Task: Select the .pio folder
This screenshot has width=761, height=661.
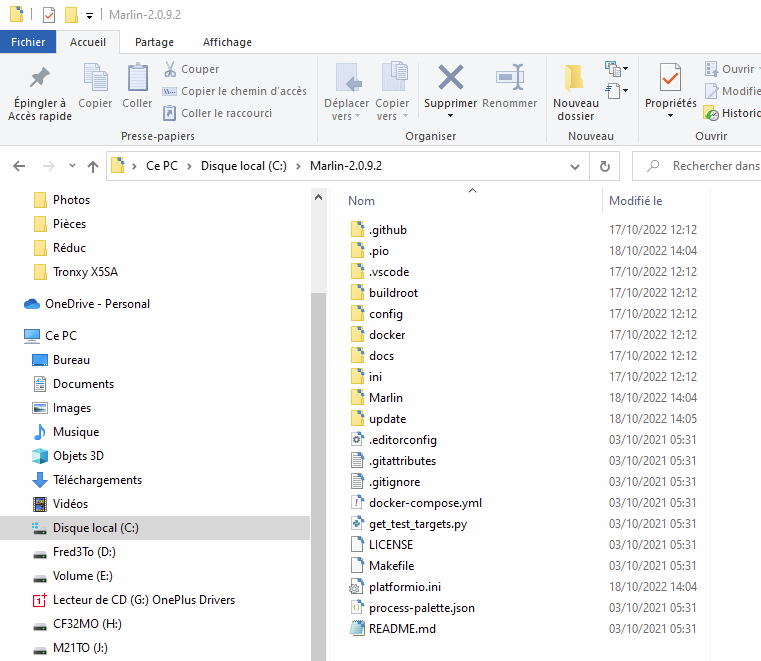Action: pyautogui.click(x=379, y=251)
